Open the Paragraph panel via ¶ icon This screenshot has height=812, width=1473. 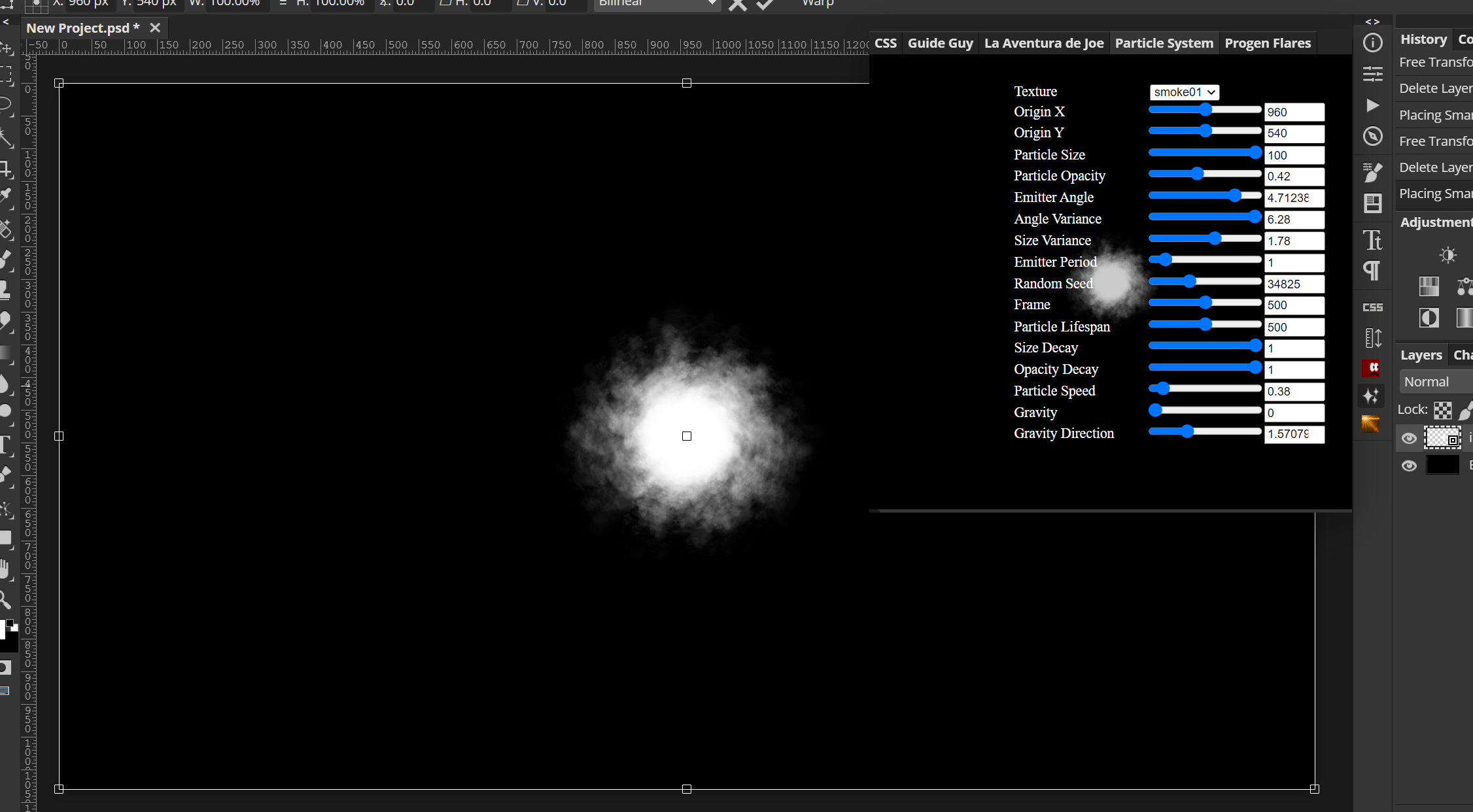(x=1372, y=270)
